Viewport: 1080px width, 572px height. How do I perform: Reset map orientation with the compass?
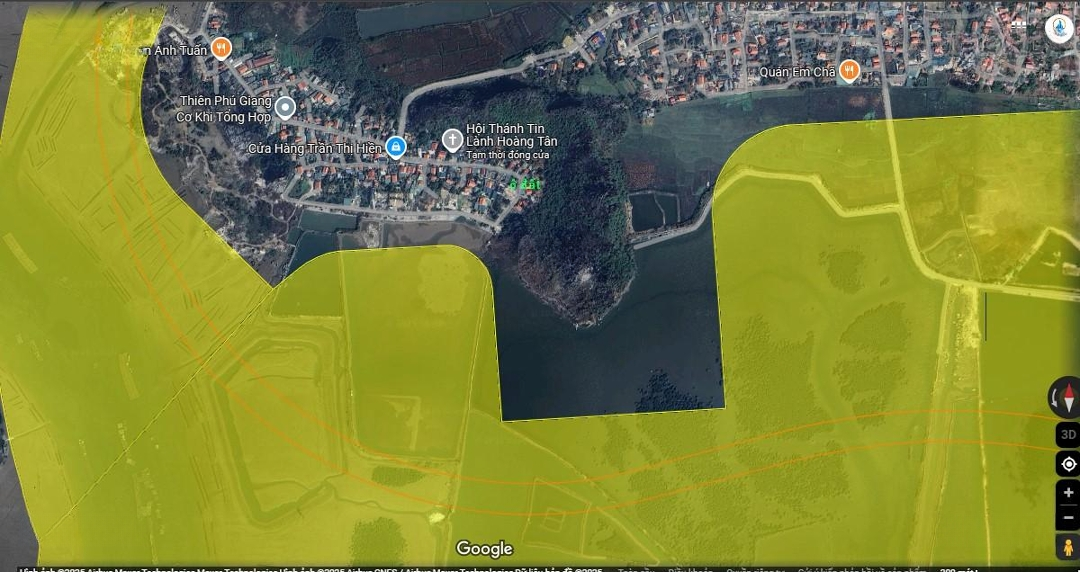point(1066,398)
